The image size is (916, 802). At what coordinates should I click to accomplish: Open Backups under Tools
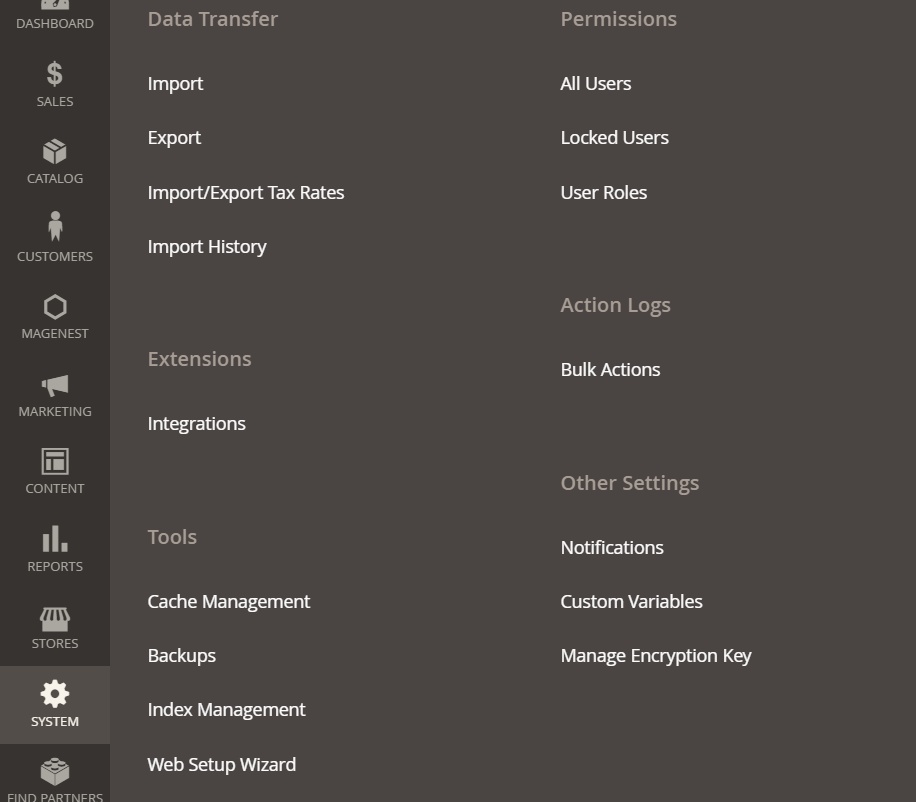[182, 655]
